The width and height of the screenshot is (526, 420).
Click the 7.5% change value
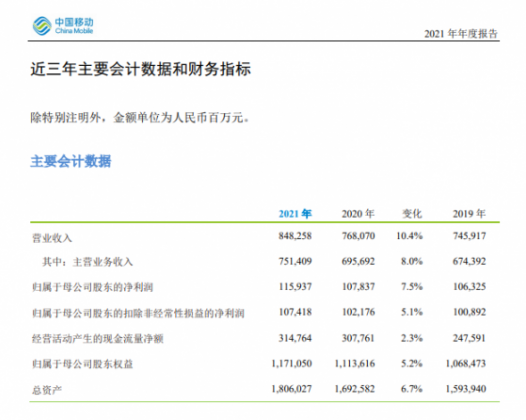(x=412, y=286)
